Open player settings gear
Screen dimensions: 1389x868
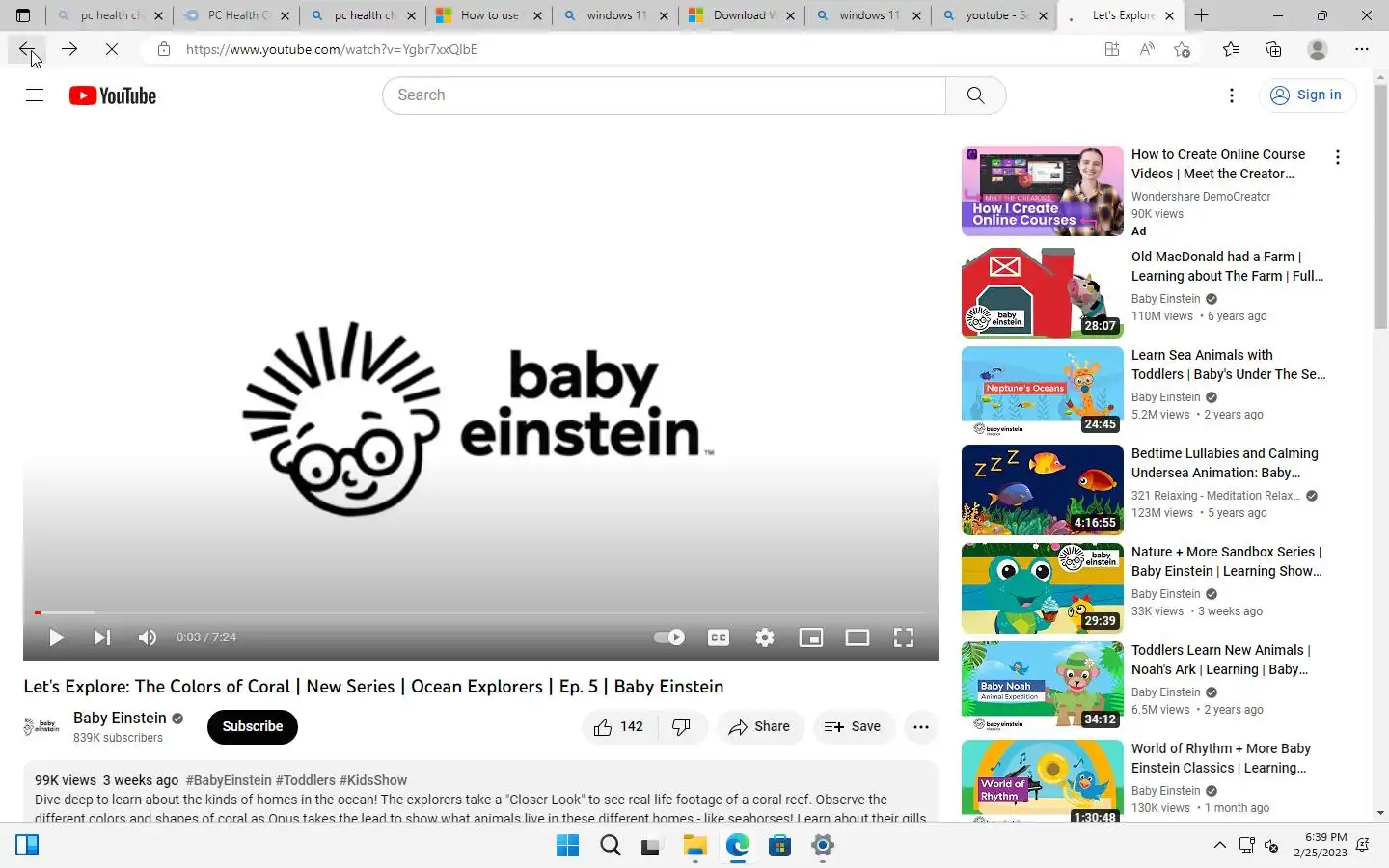tap(765, 637)
